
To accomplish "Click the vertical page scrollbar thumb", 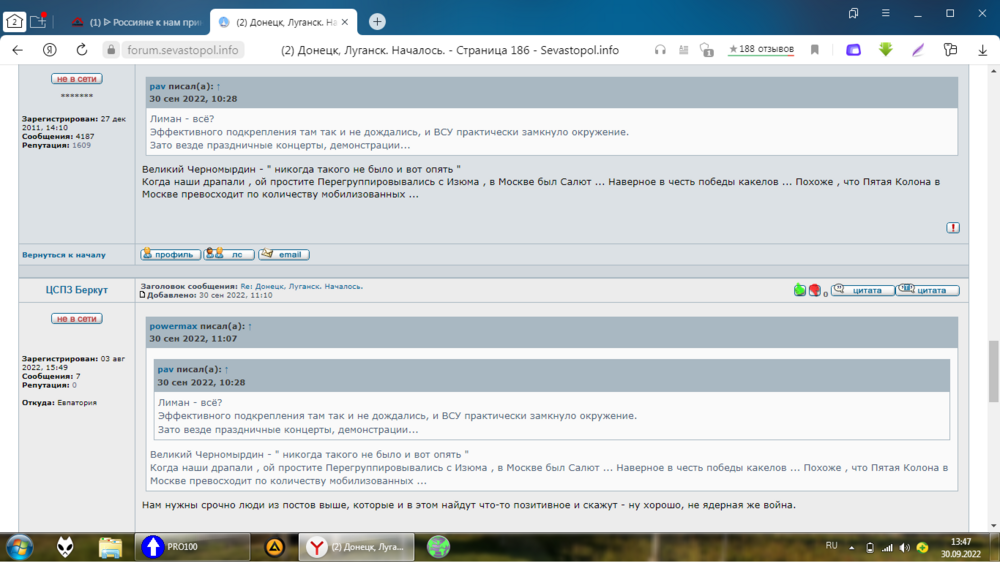I will [x=993, y=371].
